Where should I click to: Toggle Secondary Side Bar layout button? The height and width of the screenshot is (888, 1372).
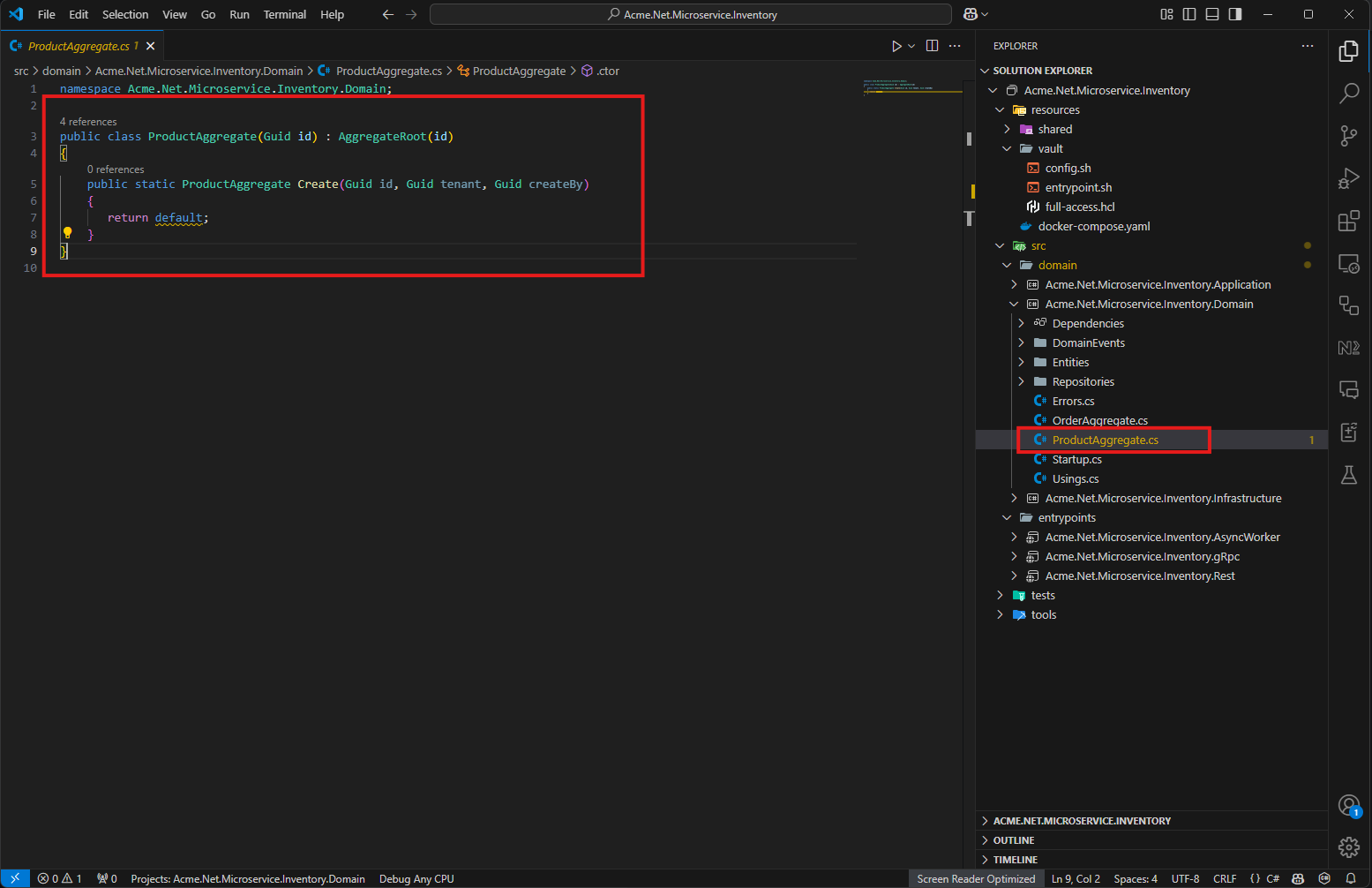(x=1235, y=14)
